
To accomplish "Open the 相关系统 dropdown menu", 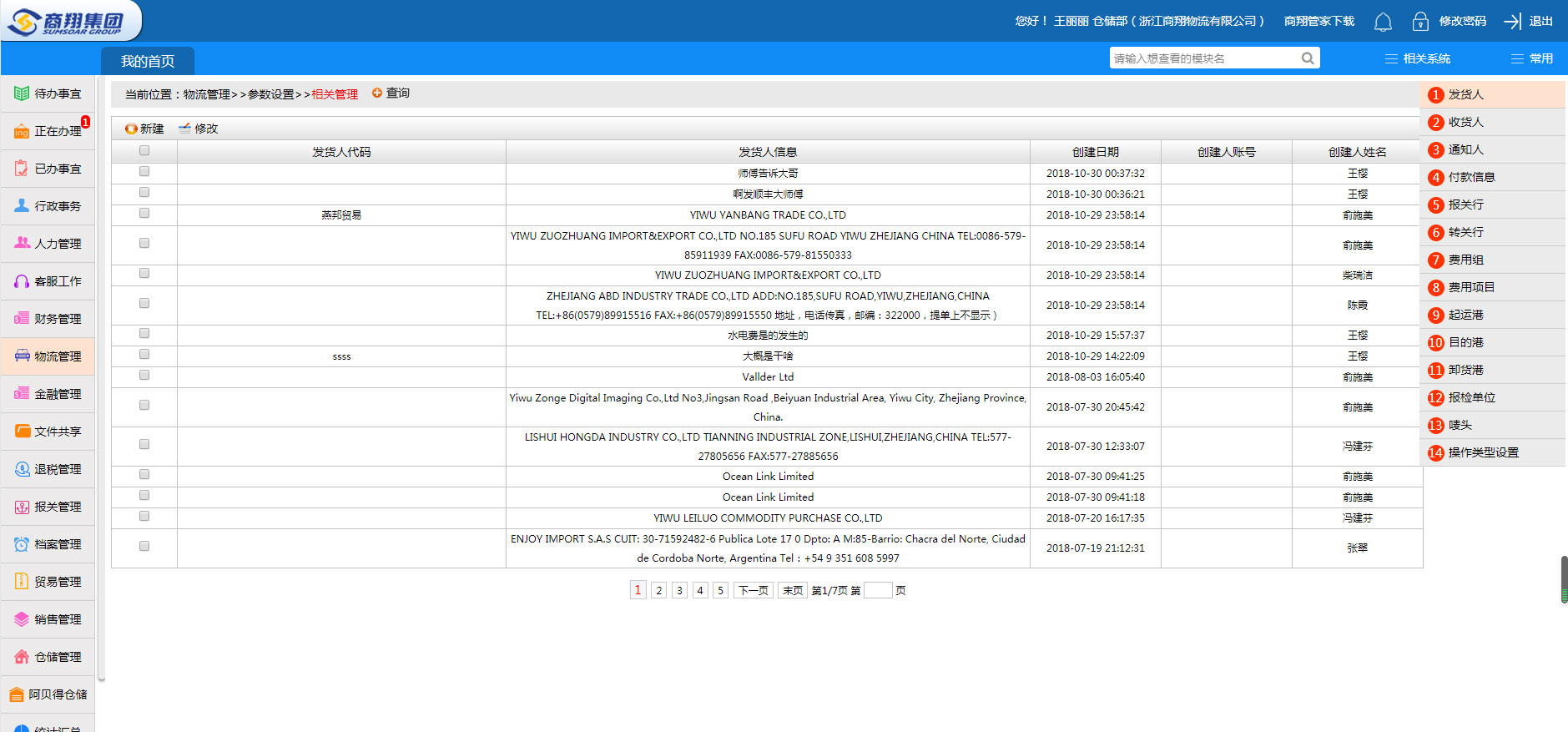I will pos(1418,58).
